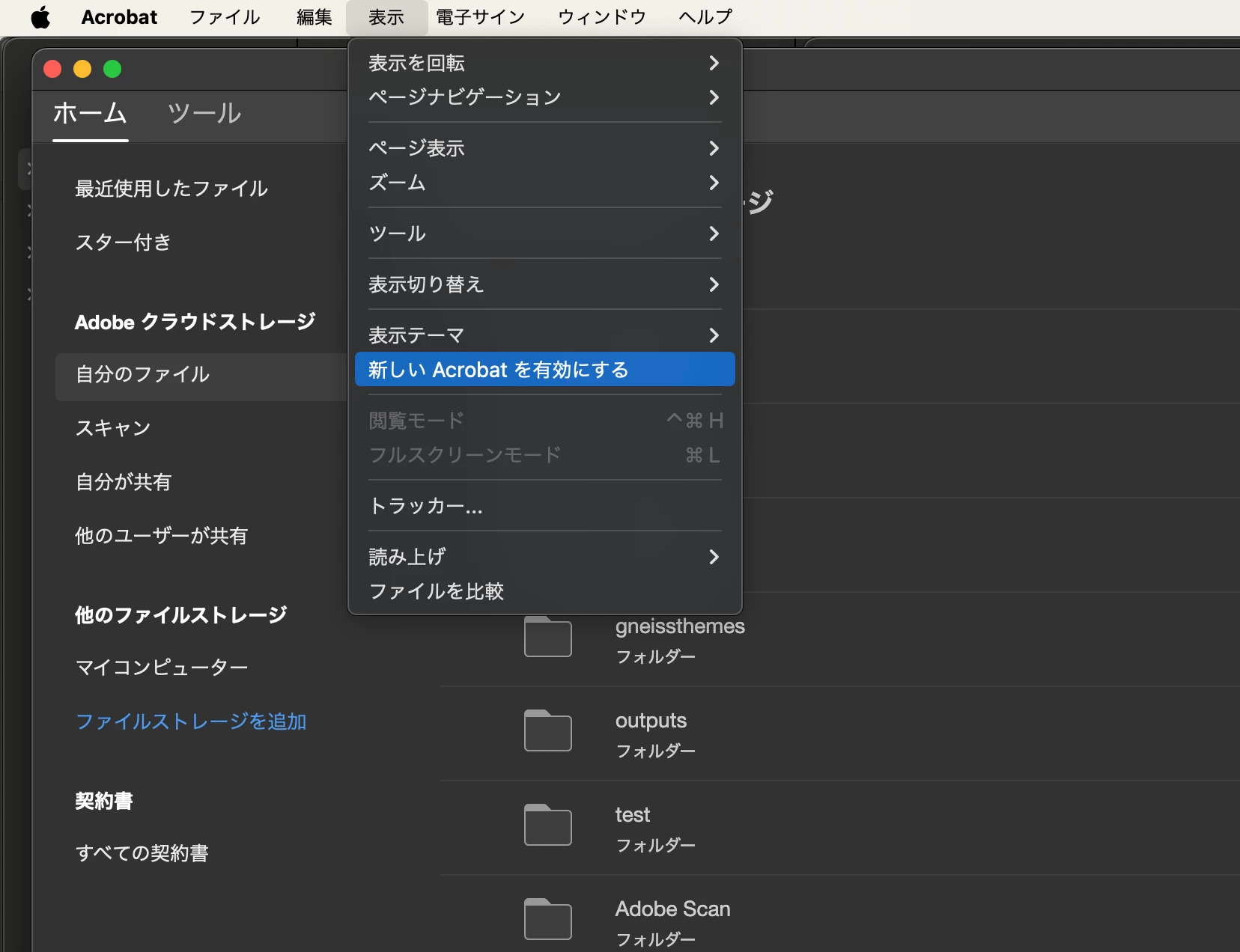This screenshot has width=1240, height=952.
Task: Expand 表示テーマ submenu
Action: [545, 335]
